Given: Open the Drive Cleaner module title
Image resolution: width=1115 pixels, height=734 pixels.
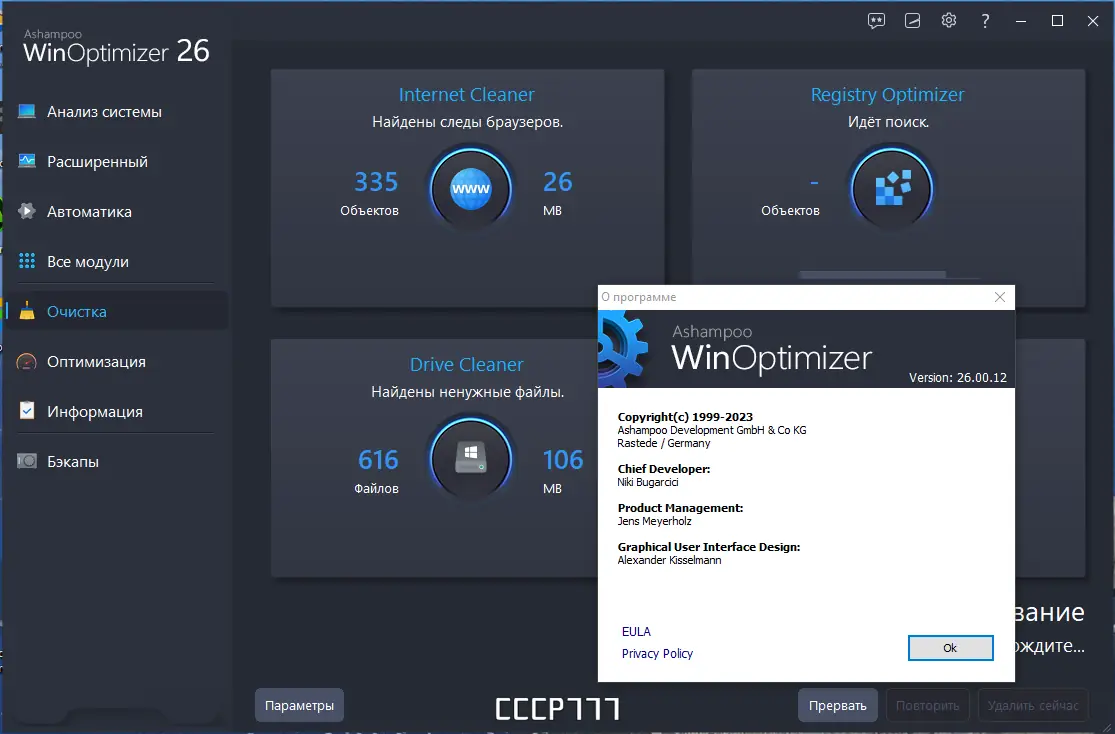Looking at the screenshot, I should [x=466, y=364].
